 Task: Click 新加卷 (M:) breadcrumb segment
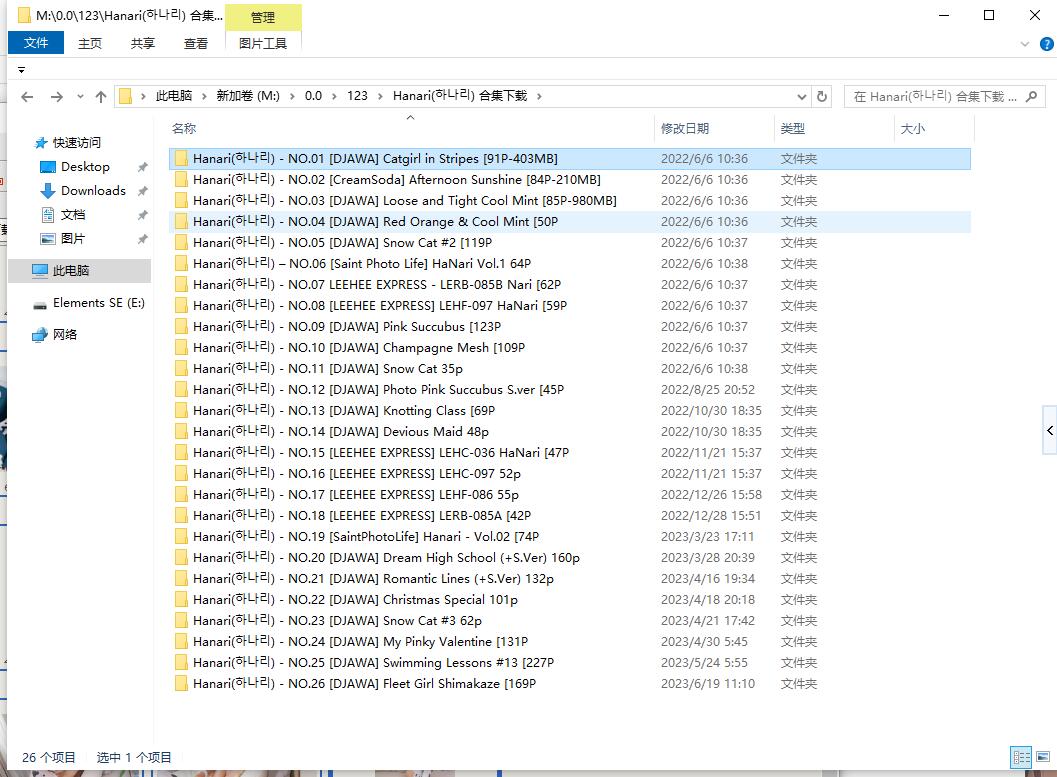pos(248,96)
